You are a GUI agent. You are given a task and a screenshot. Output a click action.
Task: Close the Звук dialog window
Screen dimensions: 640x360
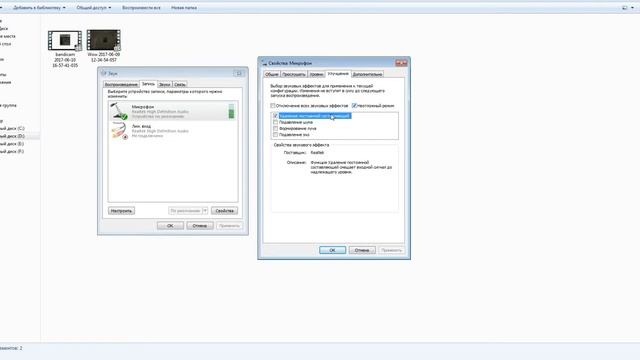(x=239, y=73)
